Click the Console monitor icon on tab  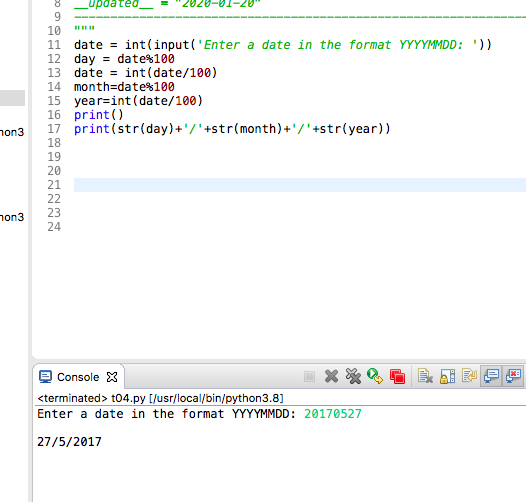click(x=45, y=377)
